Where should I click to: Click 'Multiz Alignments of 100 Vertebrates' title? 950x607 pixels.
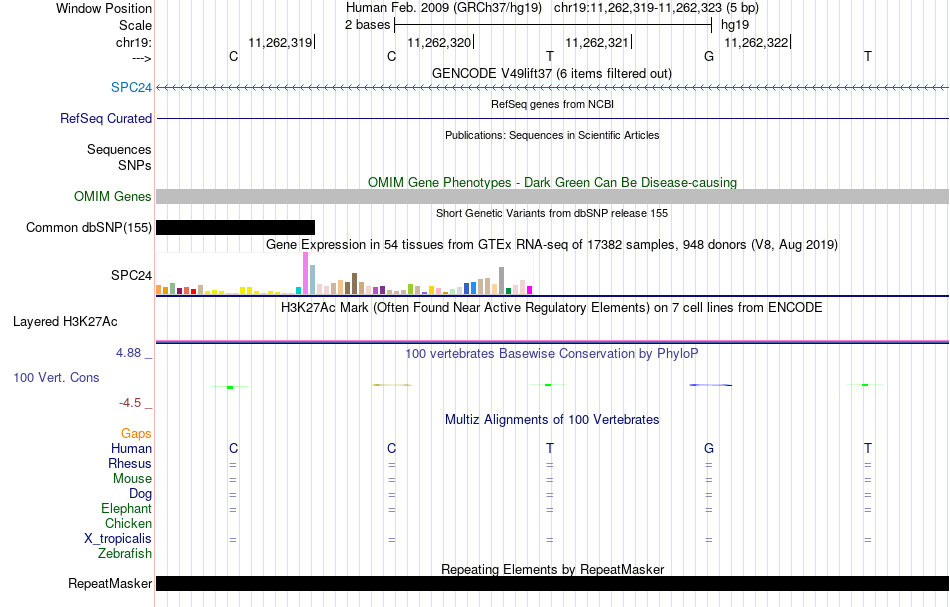[552, 419]
